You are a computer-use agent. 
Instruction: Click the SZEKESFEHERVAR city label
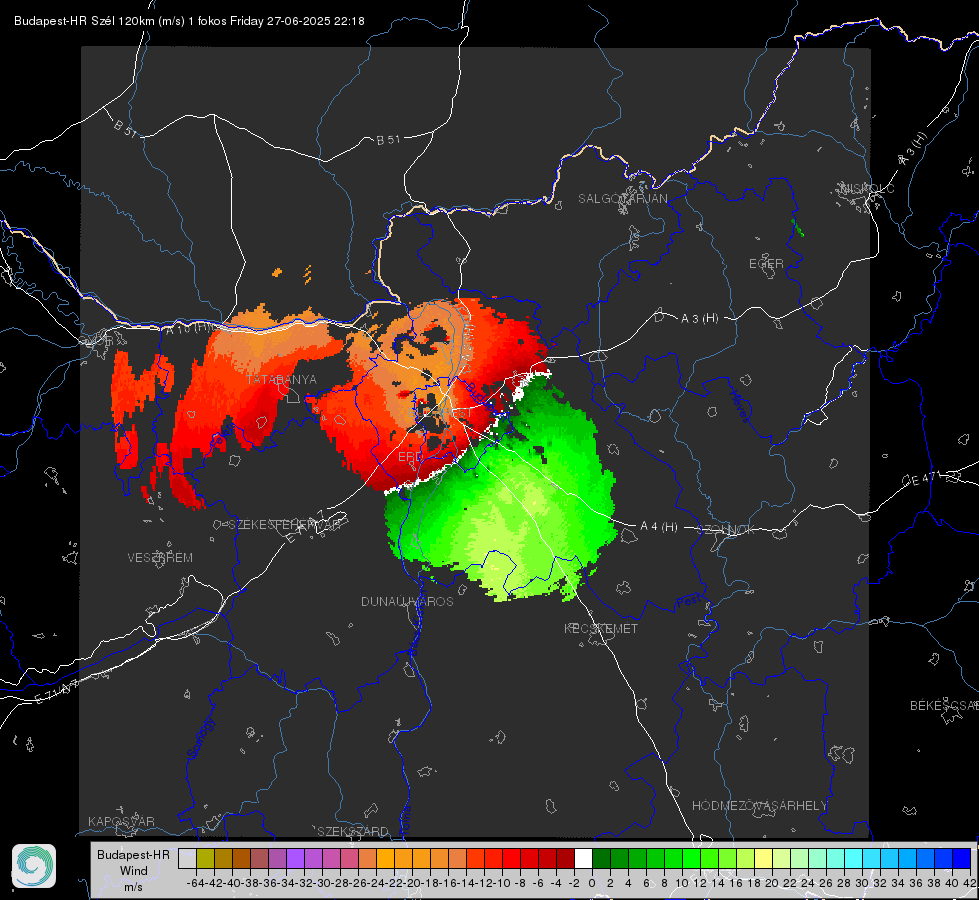pos(287,525)
